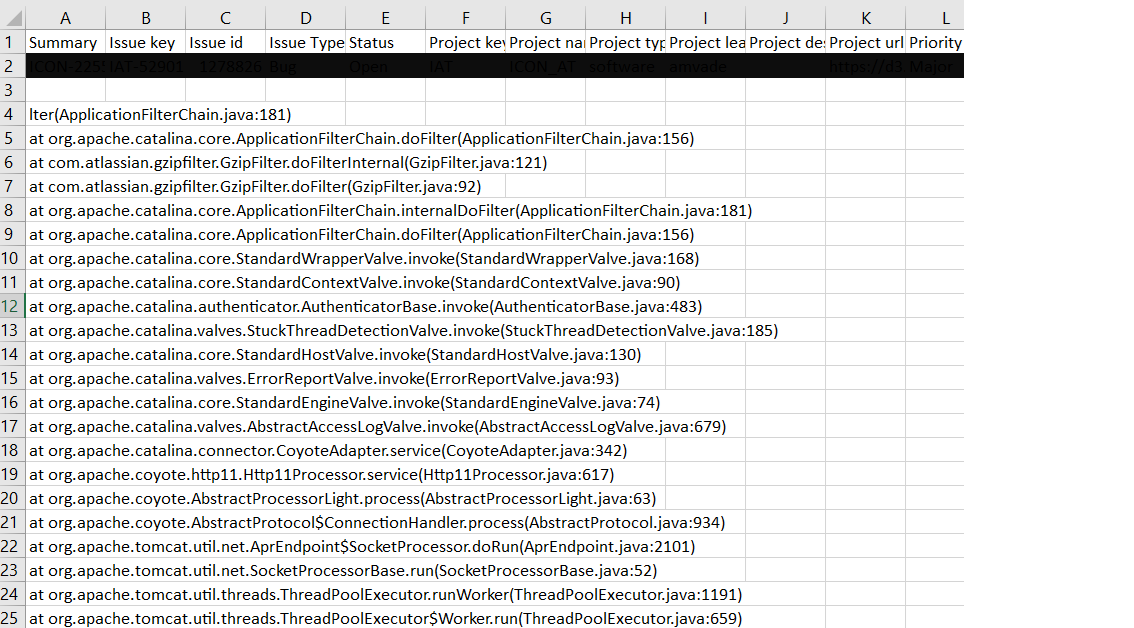The height and width of the screenshot is (628, 1134).
Task: Select column K header
Action: click(866, 18)
